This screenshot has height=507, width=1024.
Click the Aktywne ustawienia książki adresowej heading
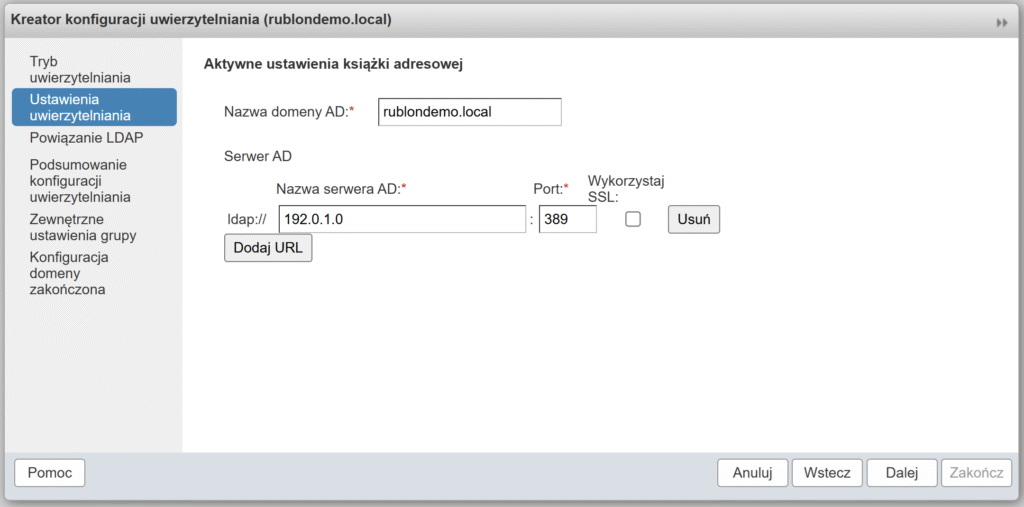pyautogui.click(x=332, y=65)
